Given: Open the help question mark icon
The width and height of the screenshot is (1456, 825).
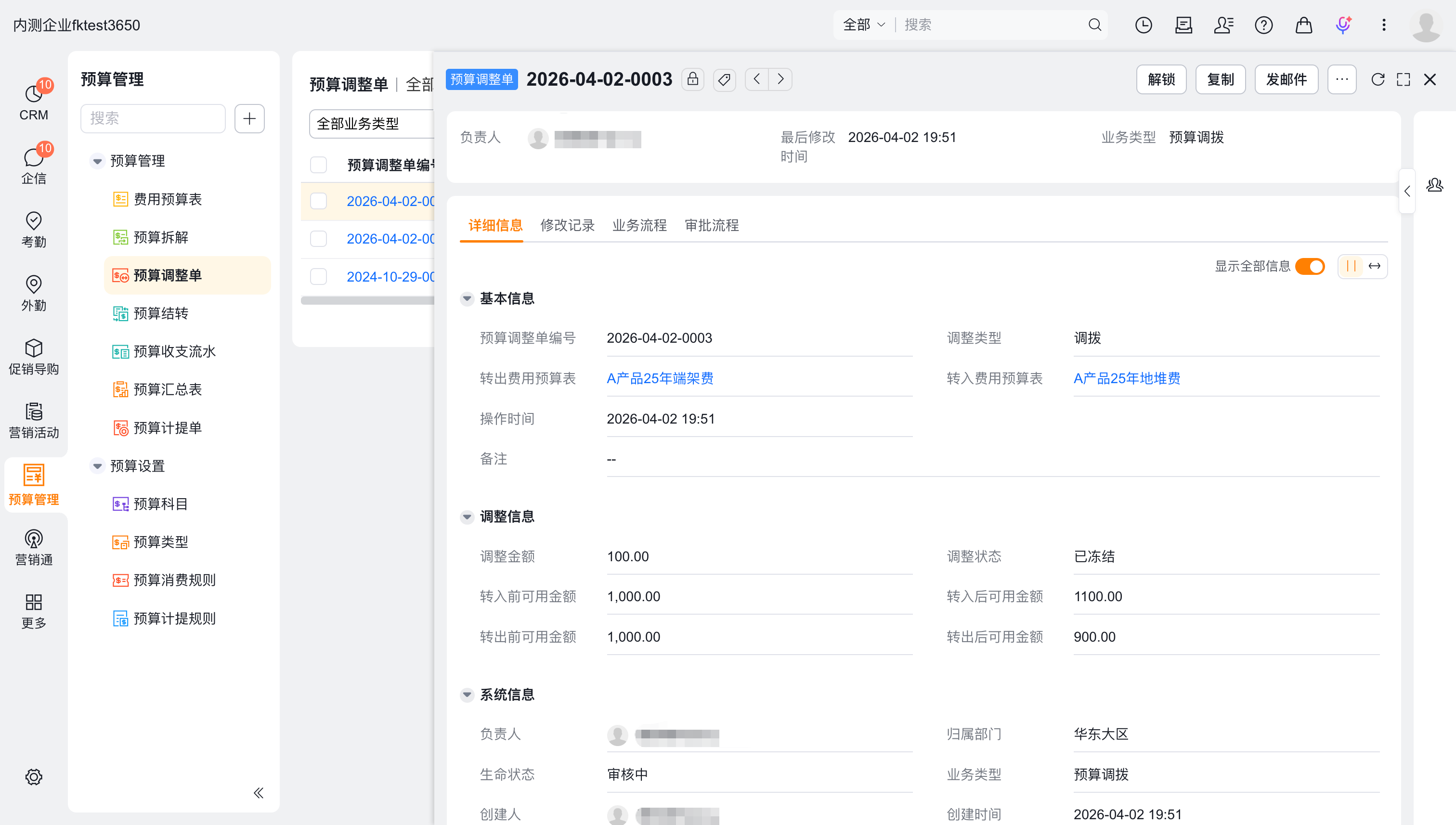Looking at the screenshot, I should point(1263,25).
